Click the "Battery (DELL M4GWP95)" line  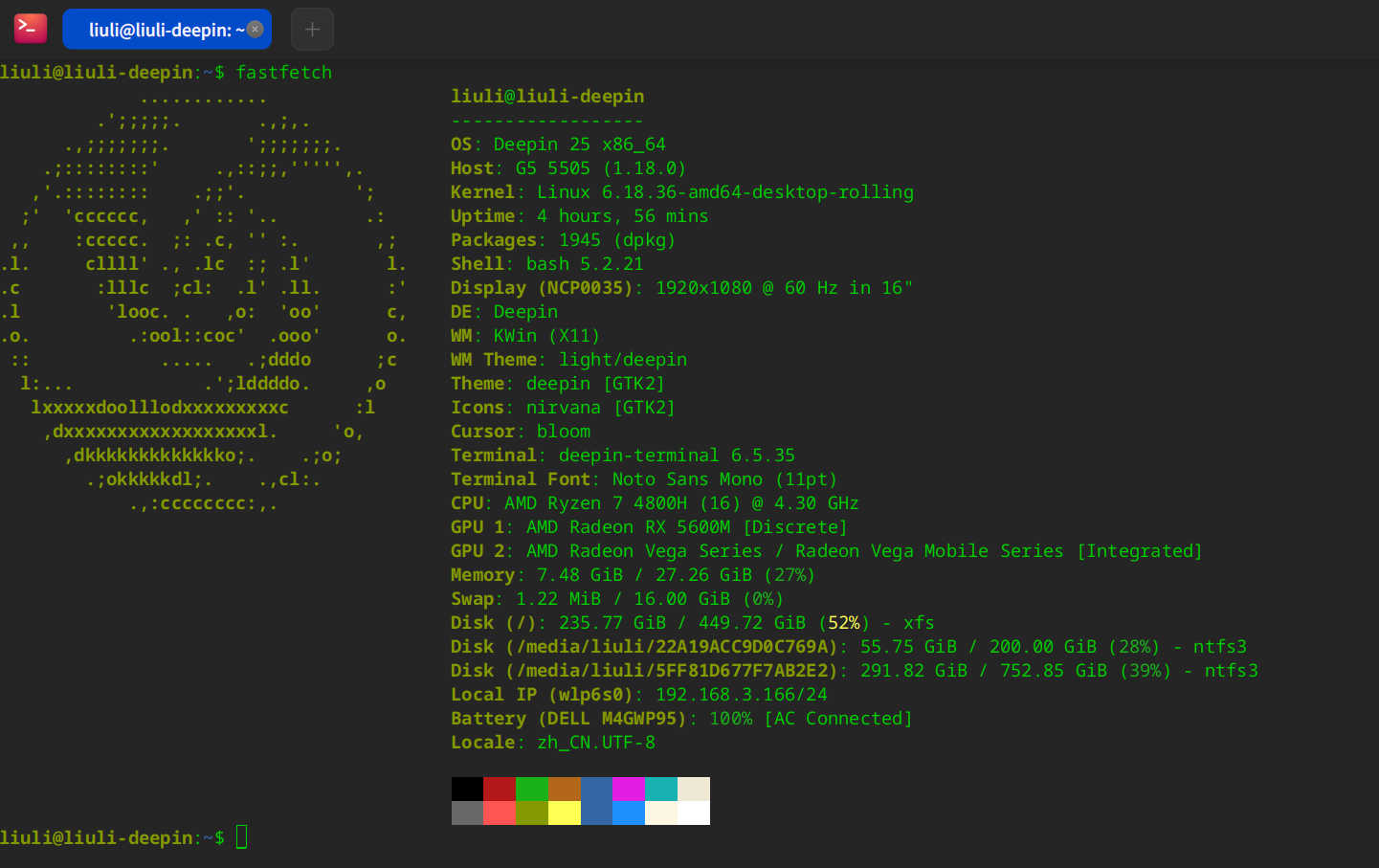(682, 719)
